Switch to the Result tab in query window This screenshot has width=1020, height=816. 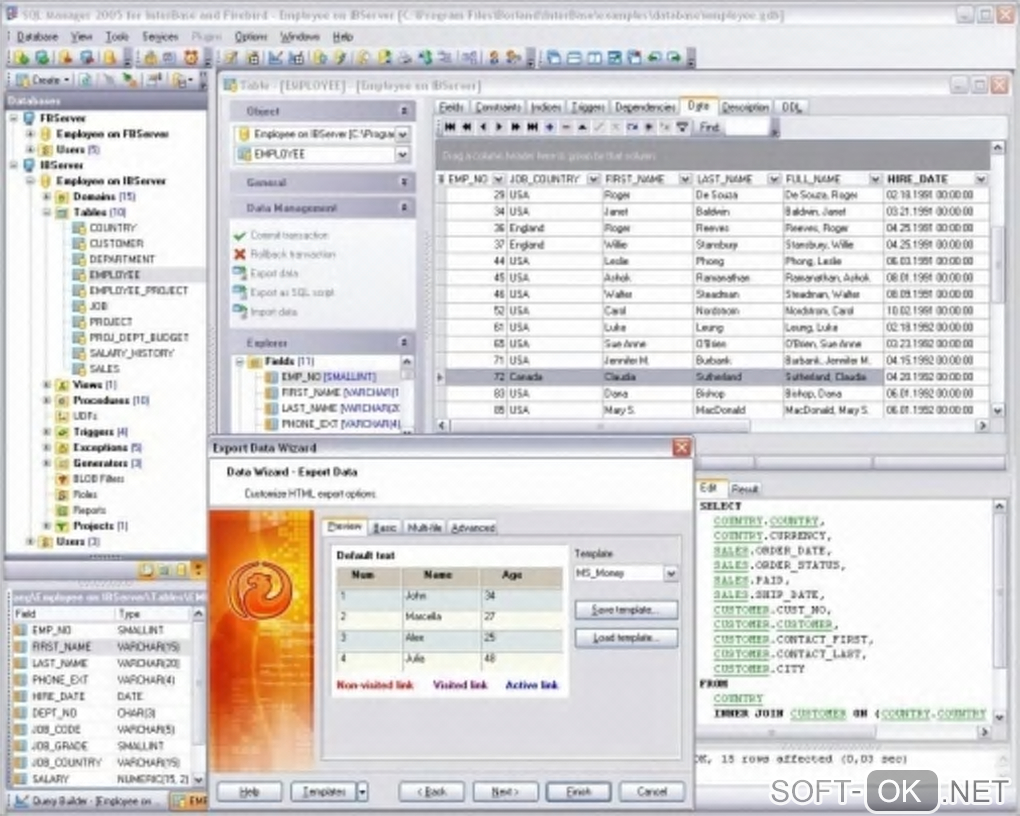coord(744,489)
